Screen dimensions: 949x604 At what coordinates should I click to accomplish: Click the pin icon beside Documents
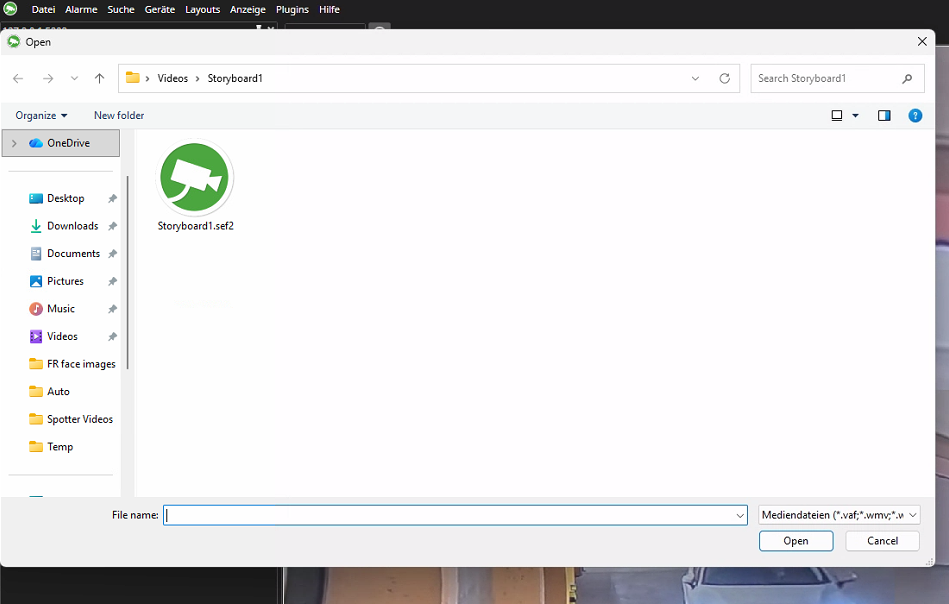(x=112, y=254)
